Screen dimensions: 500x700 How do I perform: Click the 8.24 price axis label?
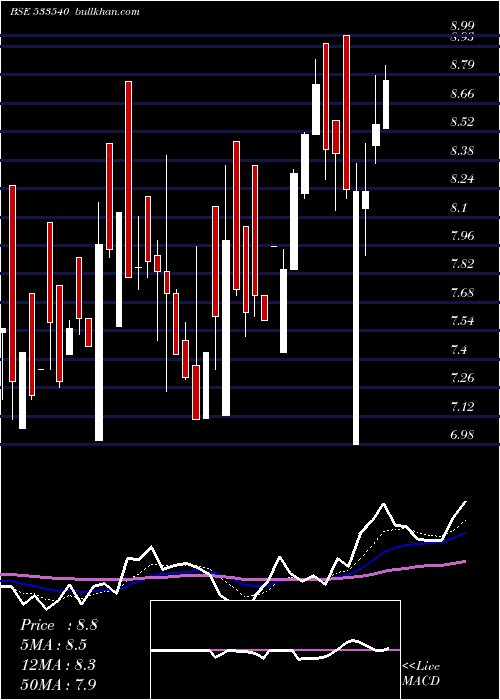[x=462, y=179]
